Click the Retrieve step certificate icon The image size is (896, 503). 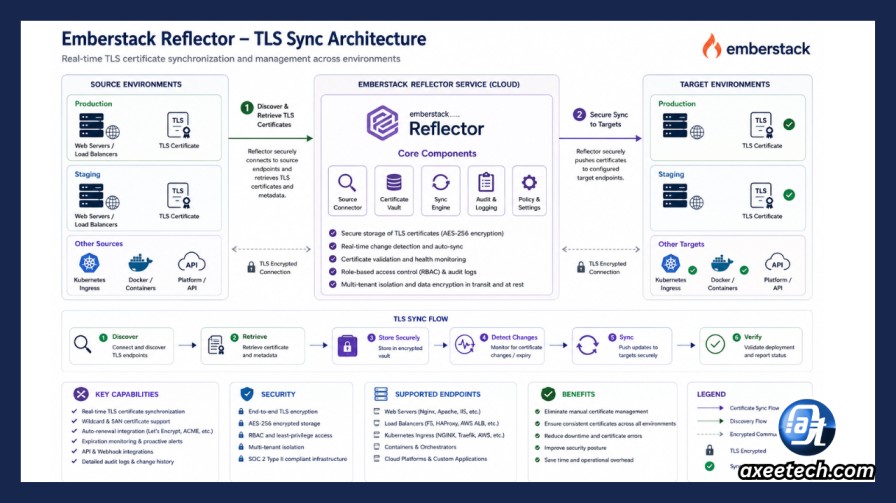[x=215, y=345]
